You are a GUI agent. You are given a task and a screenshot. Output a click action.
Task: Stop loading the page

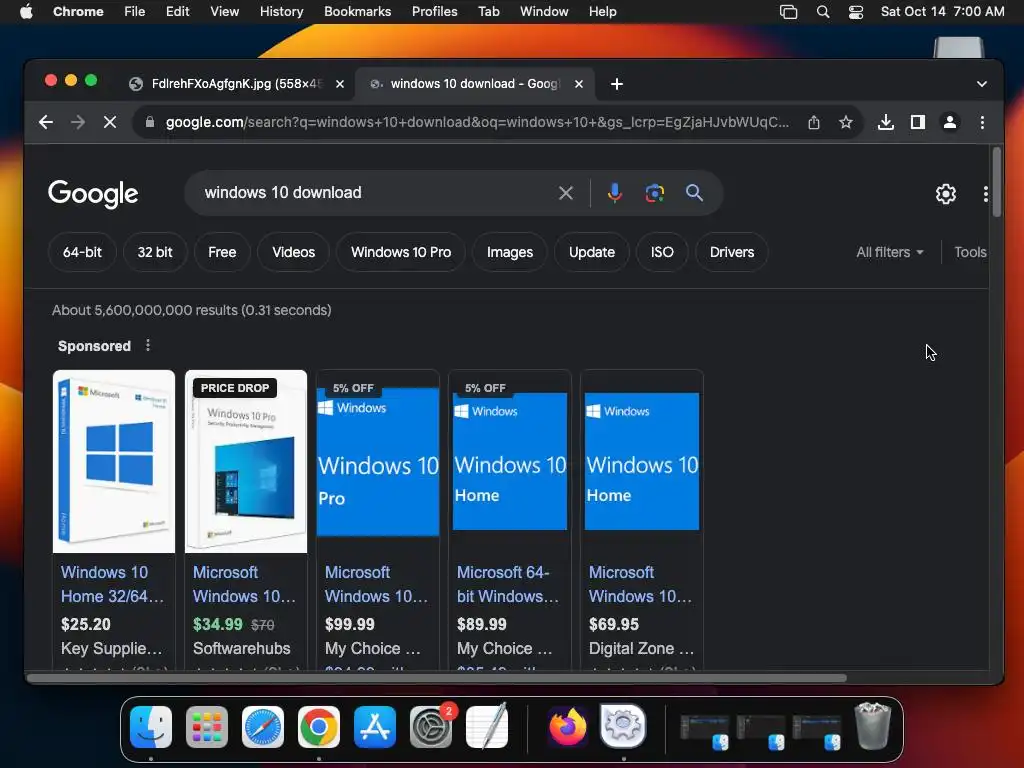point(110,122)
